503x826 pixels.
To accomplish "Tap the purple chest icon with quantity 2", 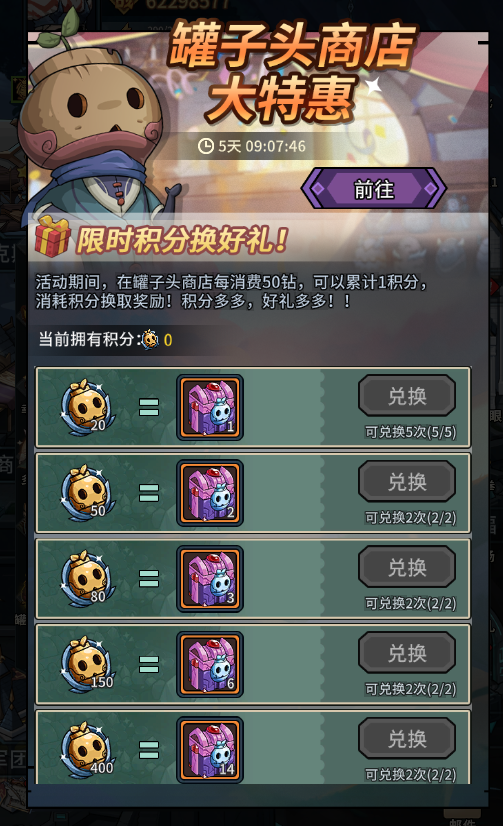I will click(x=210, y=493).
